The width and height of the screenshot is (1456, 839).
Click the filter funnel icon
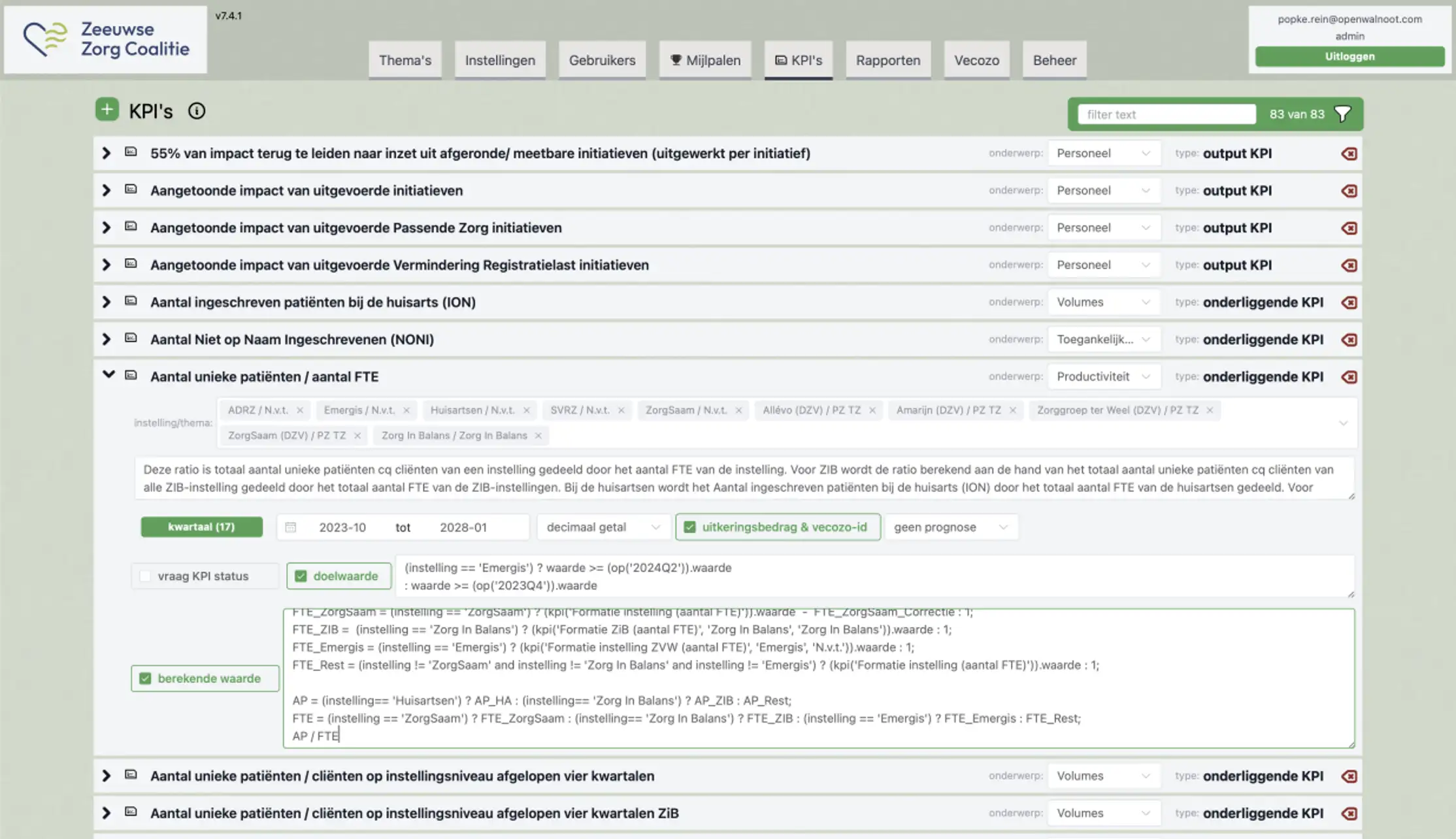[1342, 114]
